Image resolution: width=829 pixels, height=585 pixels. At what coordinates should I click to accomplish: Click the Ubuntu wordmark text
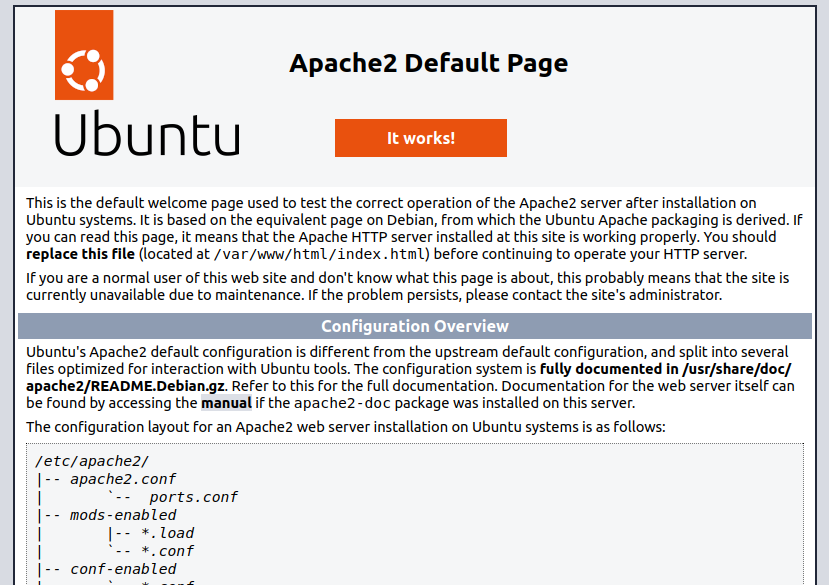click(x=146, y=134)
